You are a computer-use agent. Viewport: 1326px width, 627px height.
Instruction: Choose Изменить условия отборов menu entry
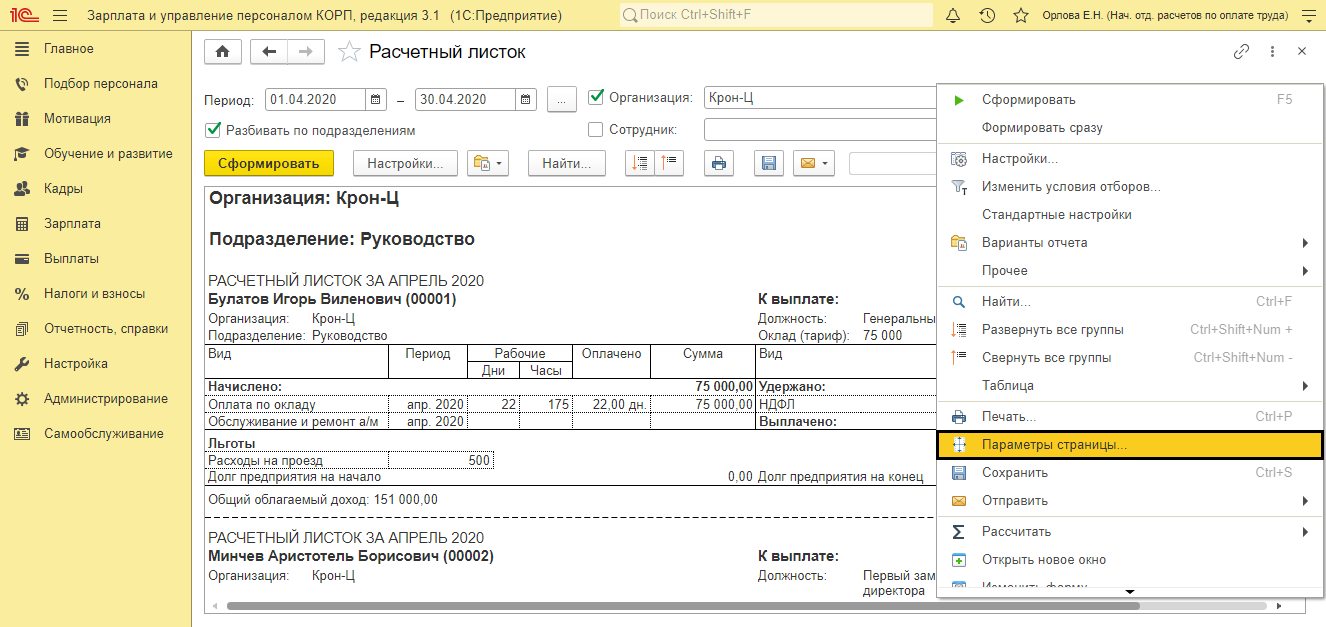(x=1070, y=187)
